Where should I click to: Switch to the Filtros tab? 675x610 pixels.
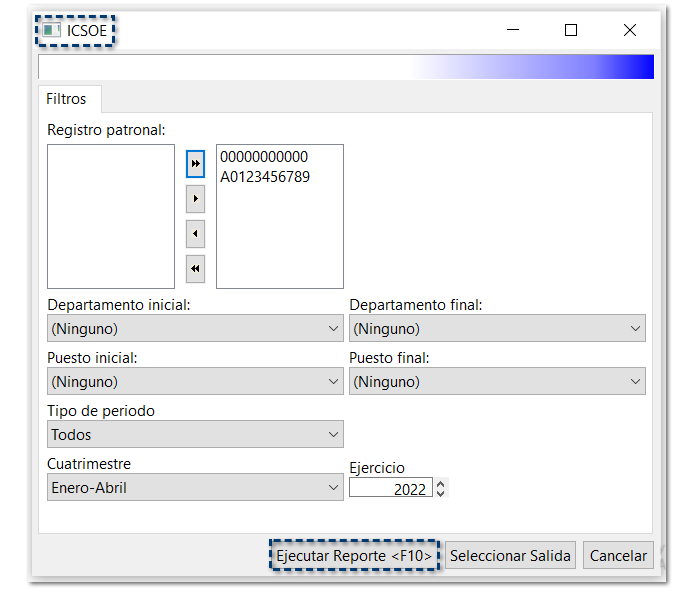coord(67,99)
